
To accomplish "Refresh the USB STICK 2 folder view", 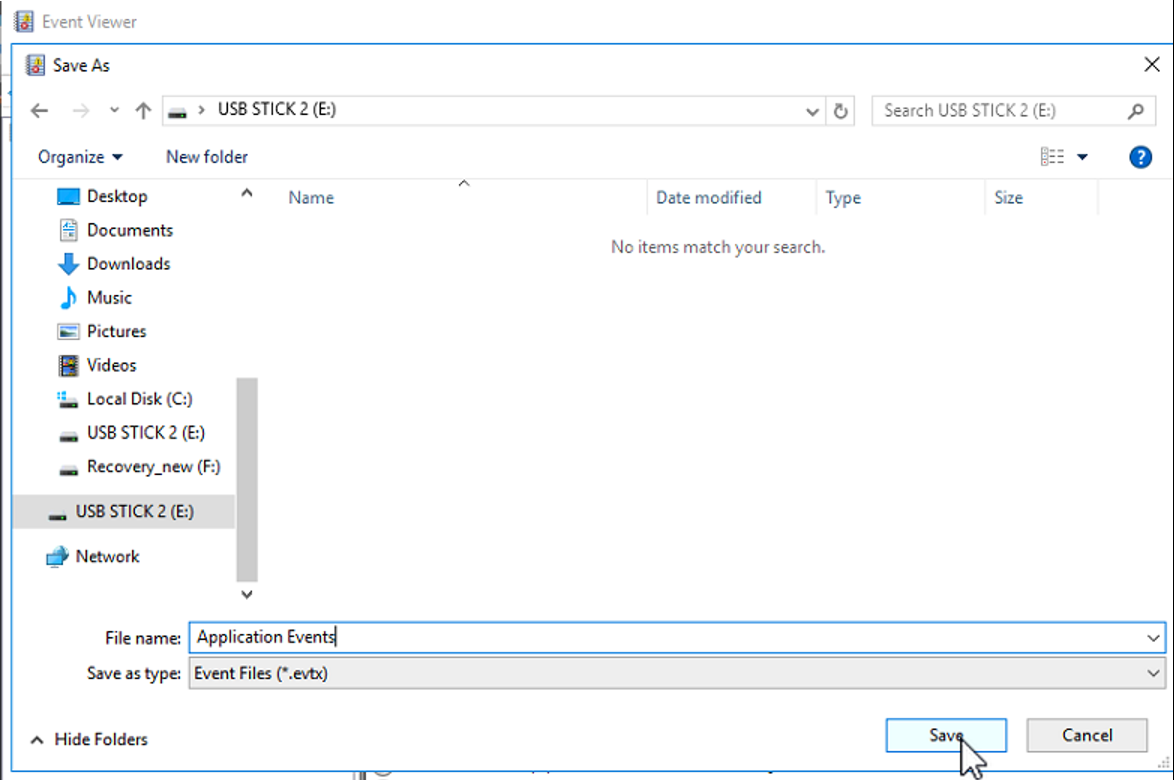I will coord(841,111).
